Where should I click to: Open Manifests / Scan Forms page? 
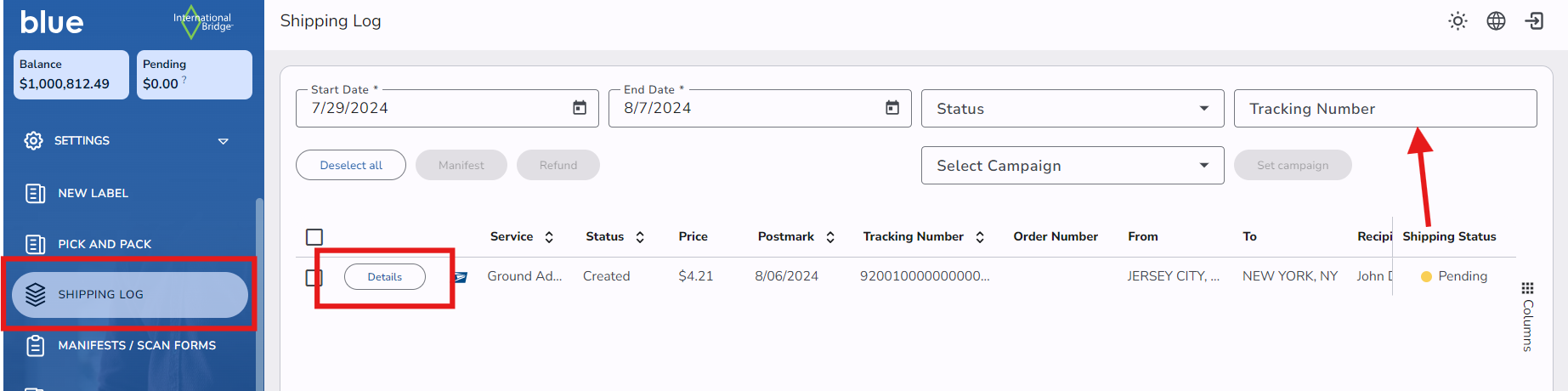tap(136, 345)
